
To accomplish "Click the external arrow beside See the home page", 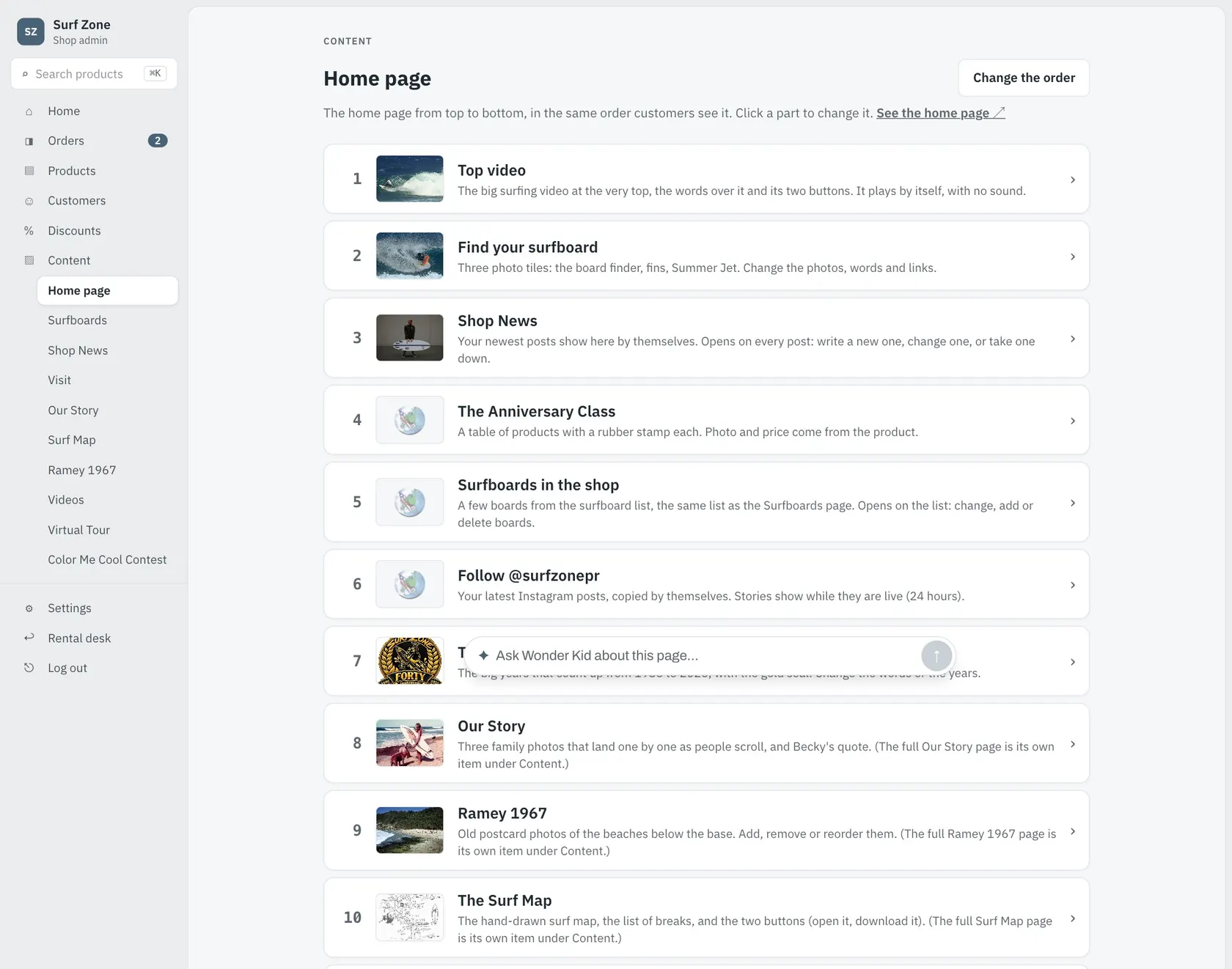I will point(999,113).
